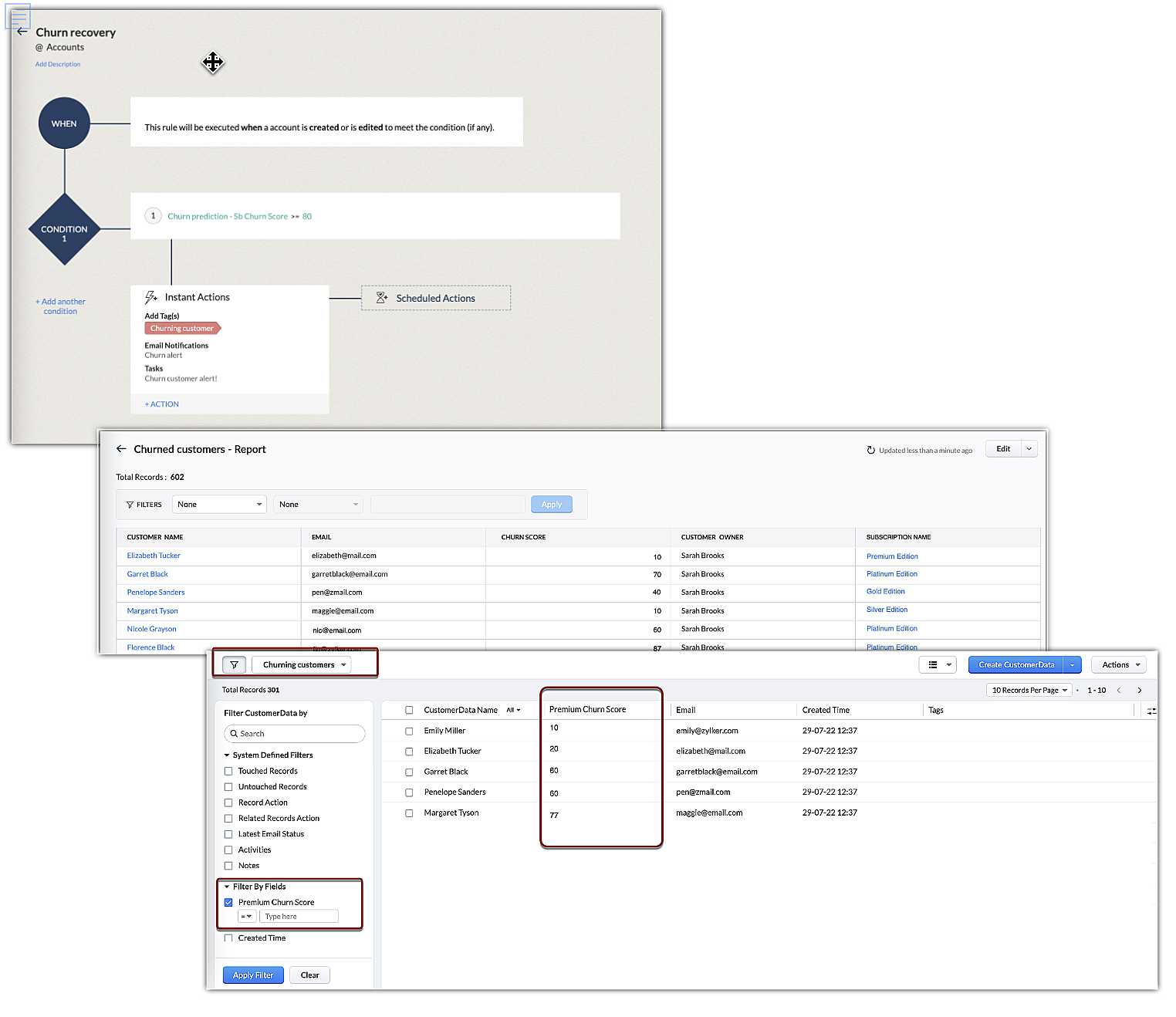The image size is (1176, 1017).
Task: Open the Actions menu
Action: [1119, 665]
